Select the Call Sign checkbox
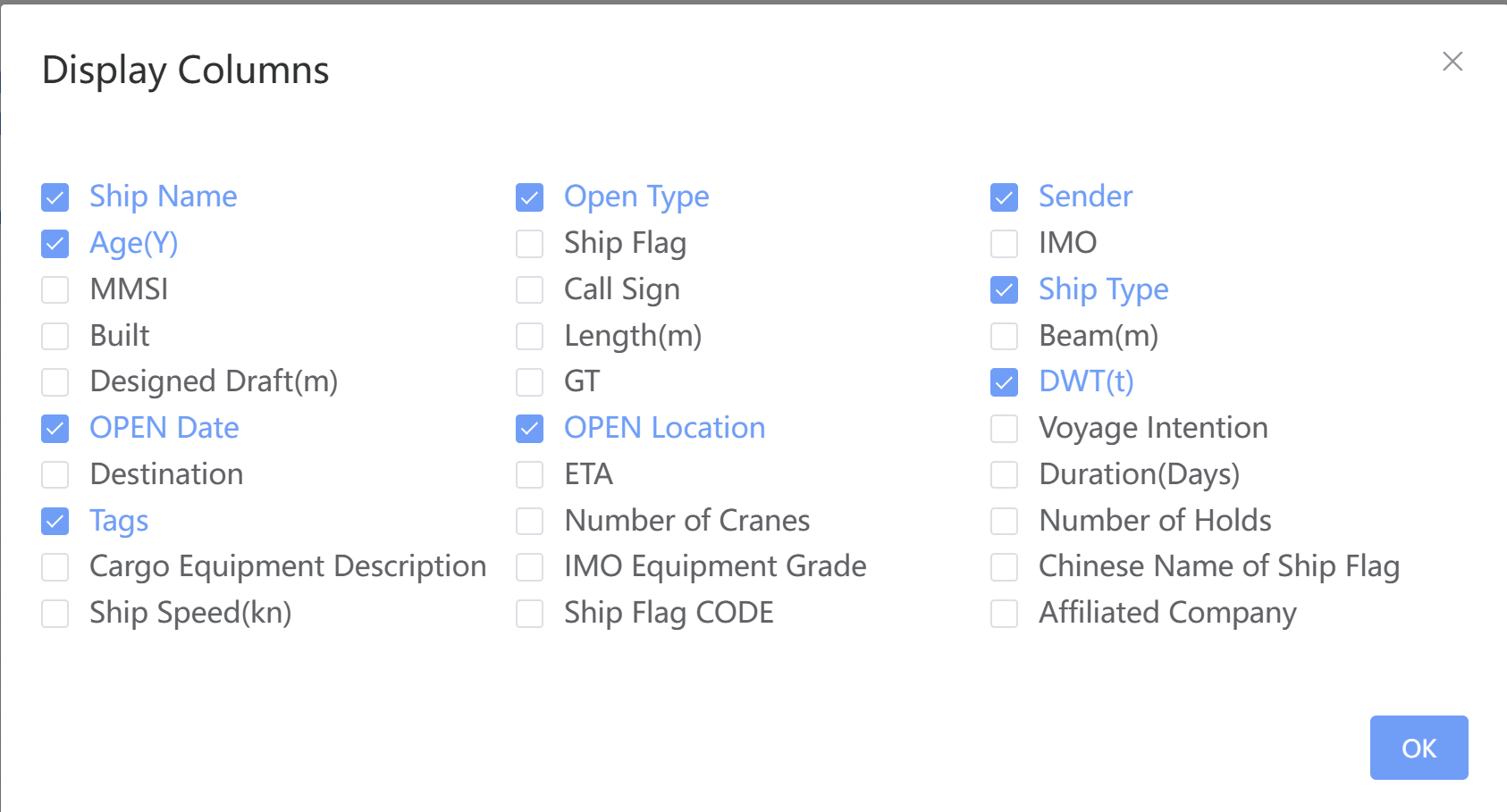This screenshot has height=812, width=1507. (x=530, y=290)
